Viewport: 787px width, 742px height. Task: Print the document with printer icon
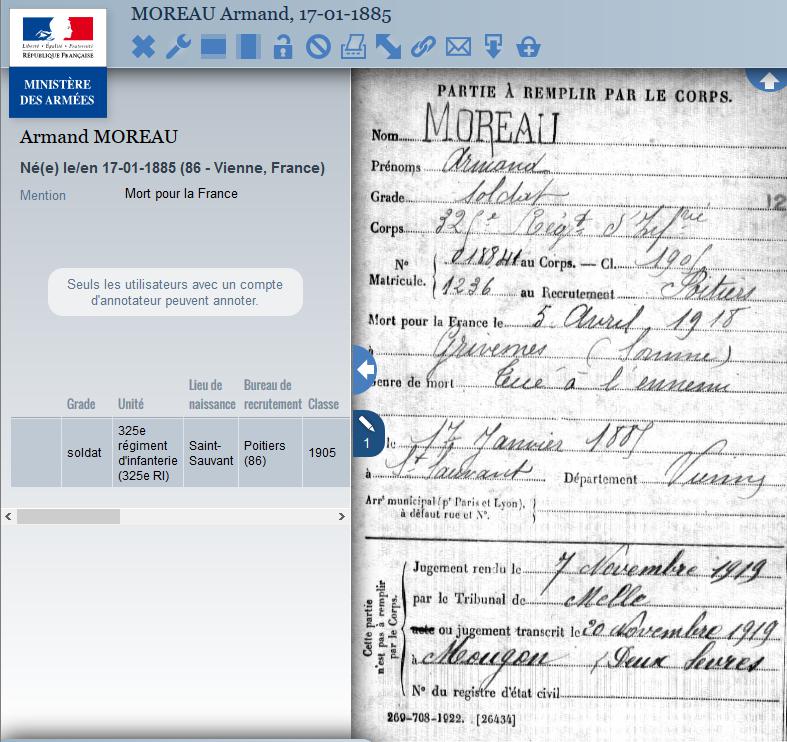tap(353, 47)
